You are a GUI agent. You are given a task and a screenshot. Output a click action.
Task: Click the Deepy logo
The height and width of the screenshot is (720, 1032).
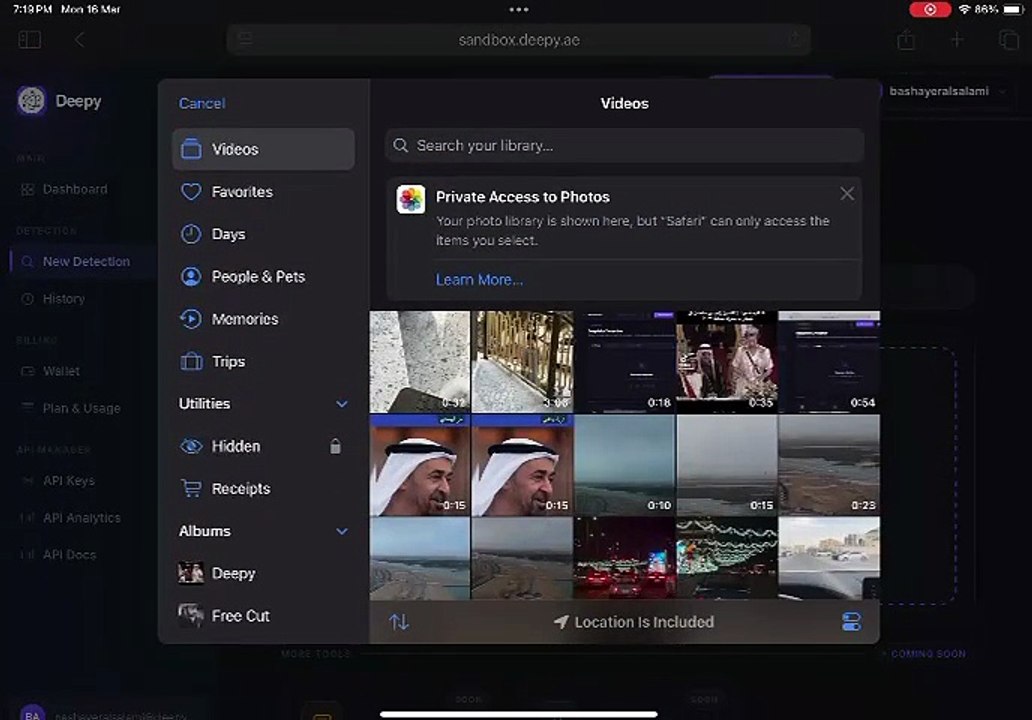point(32,101)
